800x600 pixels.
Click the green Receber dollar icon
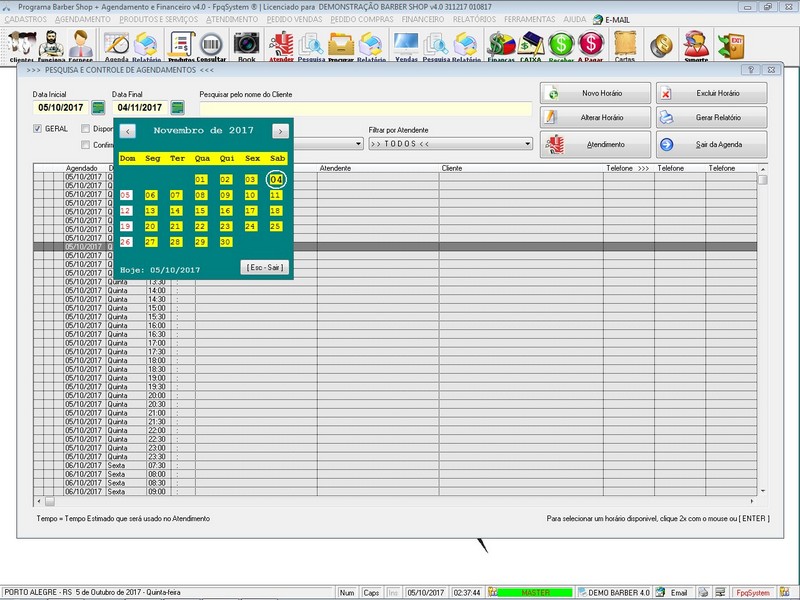pos(561,46)
